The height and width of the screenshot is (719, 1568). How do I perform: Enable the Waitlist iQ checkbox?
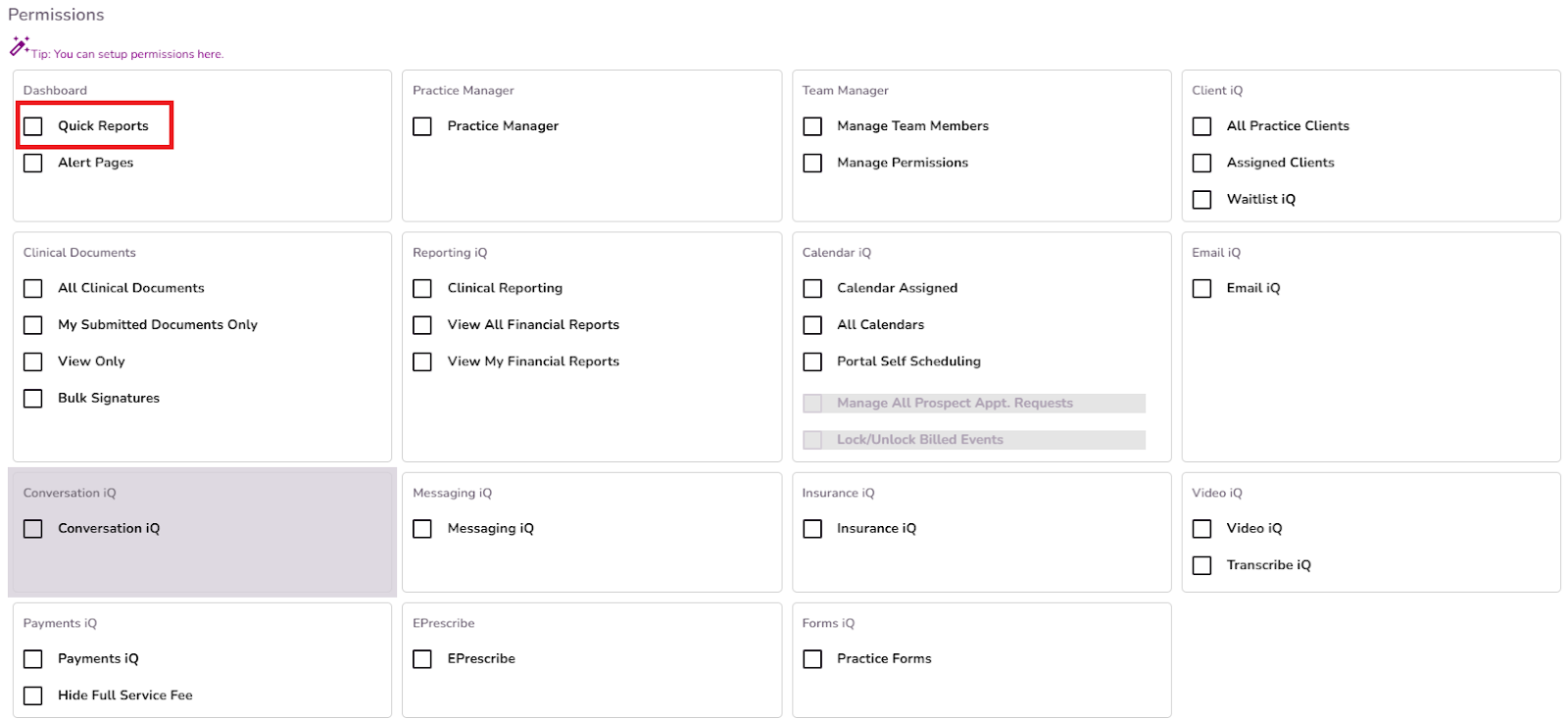click(x=1201, y=200)
